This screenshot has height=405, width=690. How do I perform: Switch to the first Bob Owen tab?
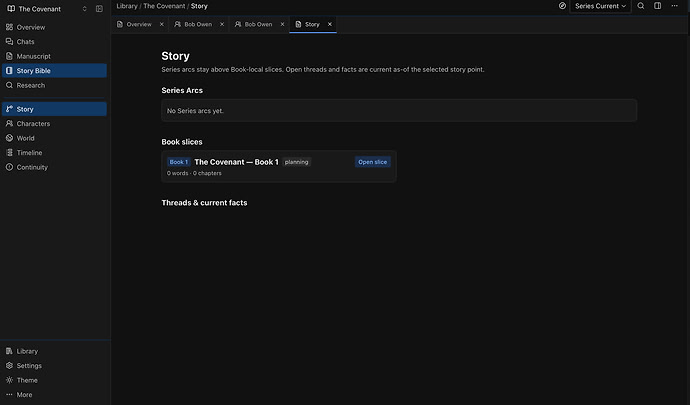[x=198, y=25]
